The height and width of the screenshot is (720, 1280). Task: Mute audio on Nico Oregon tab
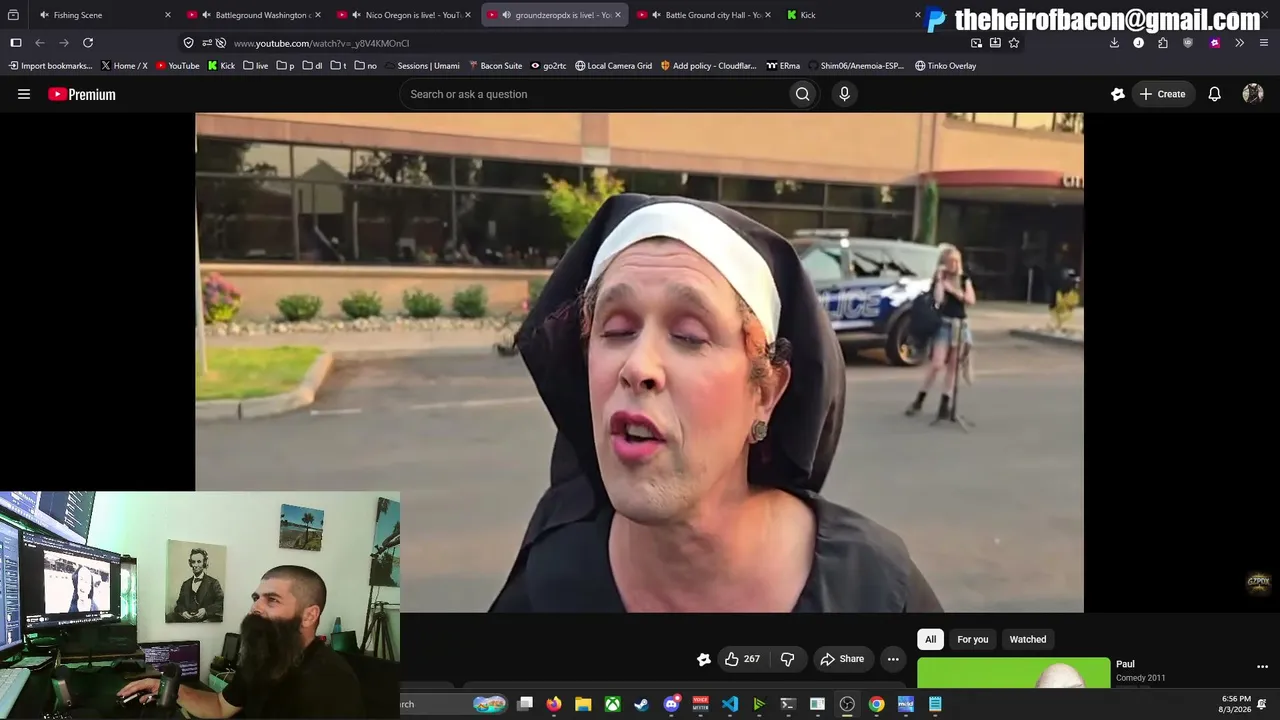tap(356, 15)
